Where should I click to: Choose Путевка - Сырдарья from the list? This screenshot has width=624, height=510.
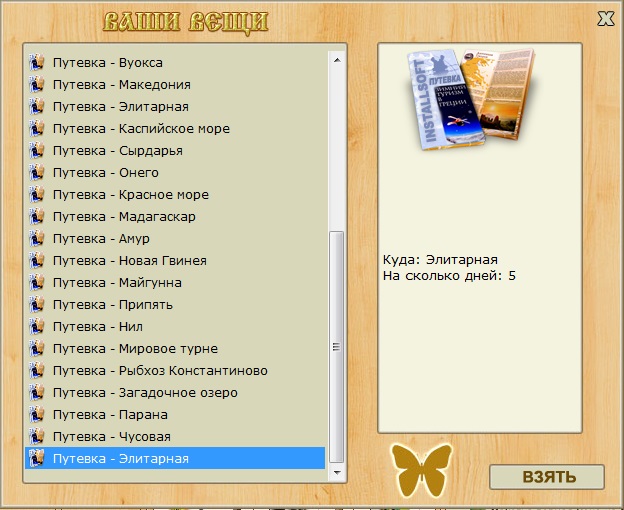click(x=175, y=150)
